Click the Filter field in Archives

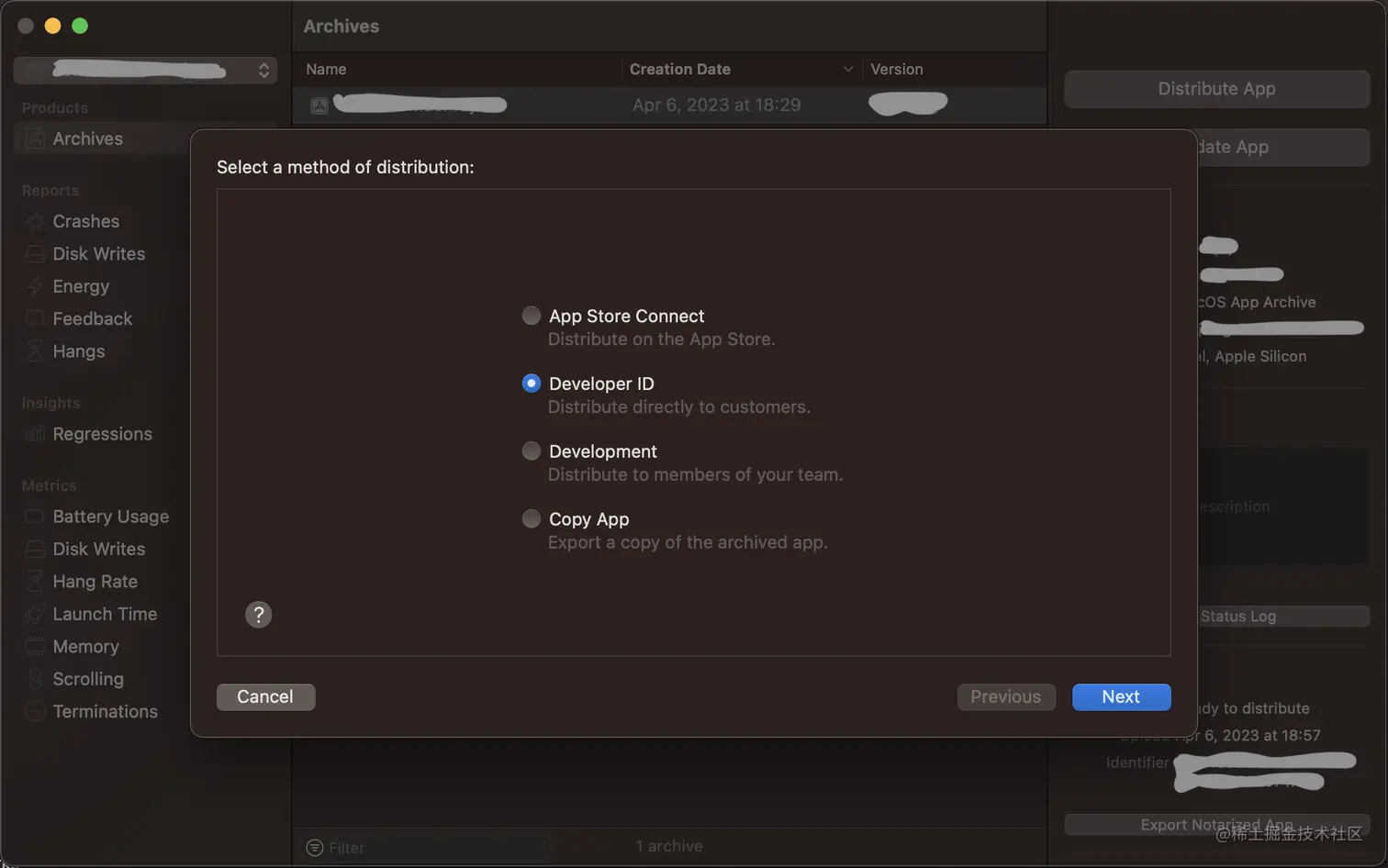point(427,847)
